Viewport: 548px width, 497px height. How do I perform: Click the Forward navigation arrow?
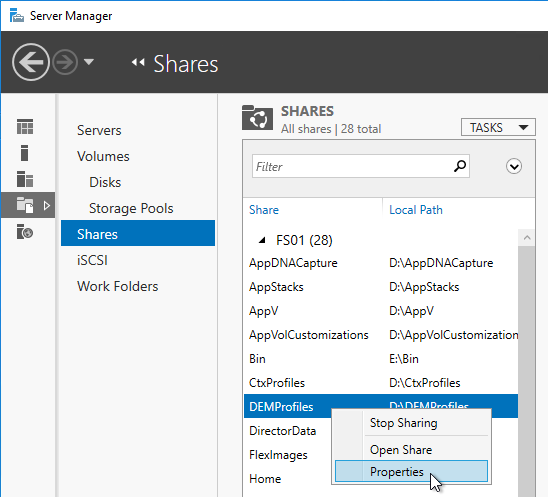pyautogui.click(x=65, y=62)
